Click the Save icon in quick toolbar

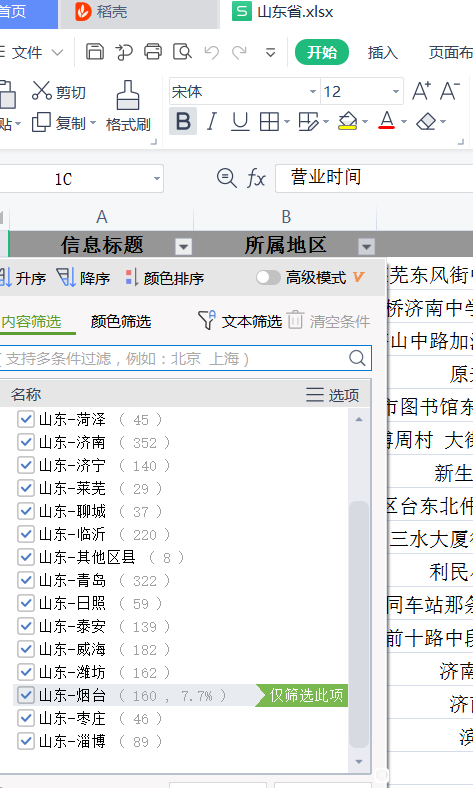click(x=94, y=52)
